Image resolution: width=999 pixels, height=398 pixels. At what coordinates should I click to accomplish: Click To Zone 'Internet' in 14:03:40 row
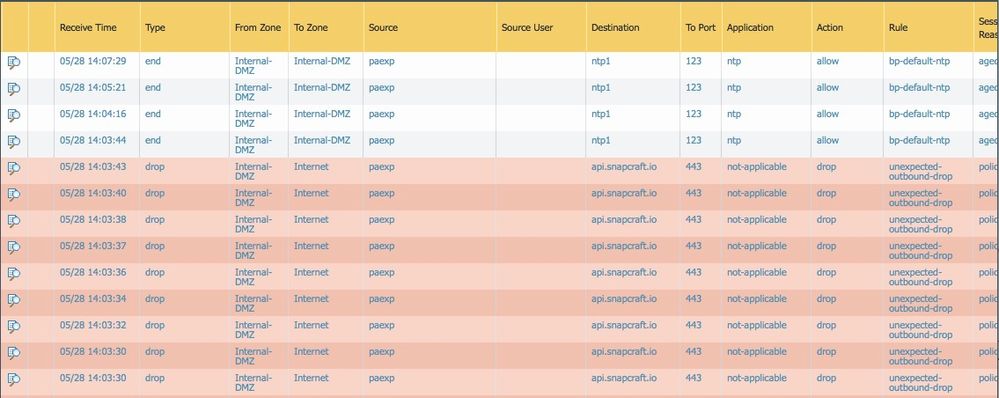tap(311, 193)
